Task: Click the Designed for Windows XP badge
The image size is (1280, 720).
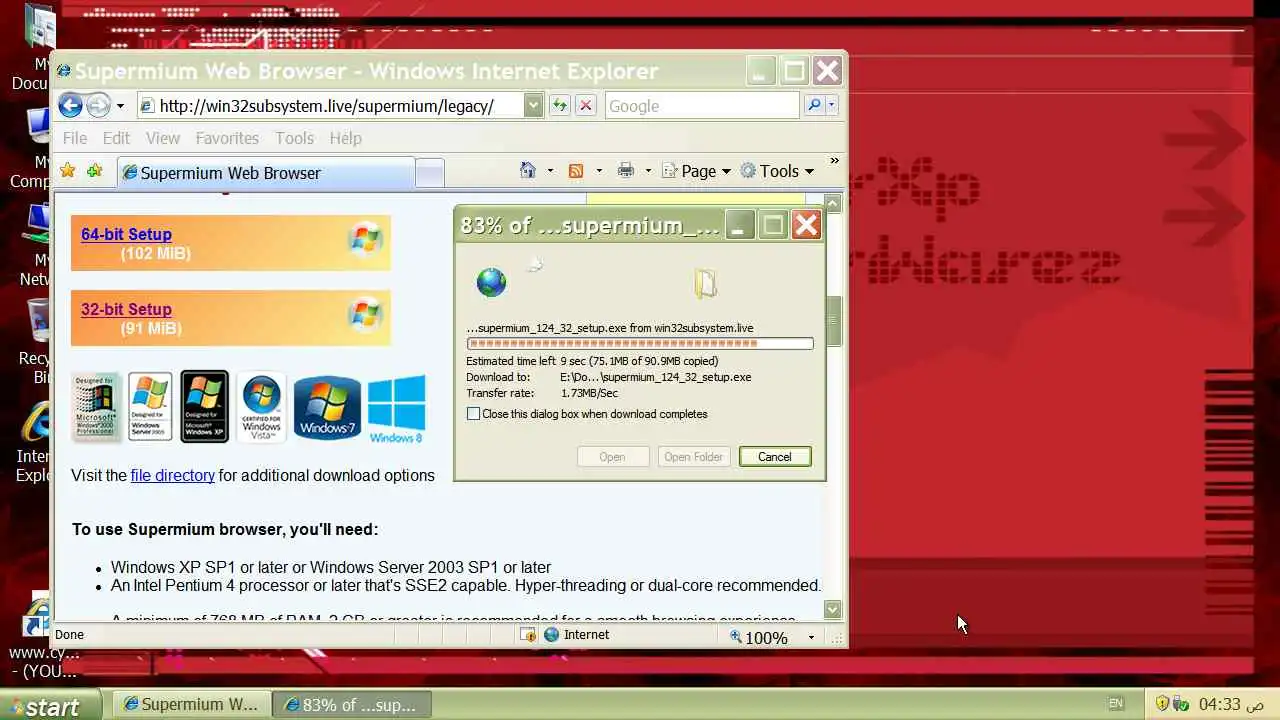Action: [204, 406]
